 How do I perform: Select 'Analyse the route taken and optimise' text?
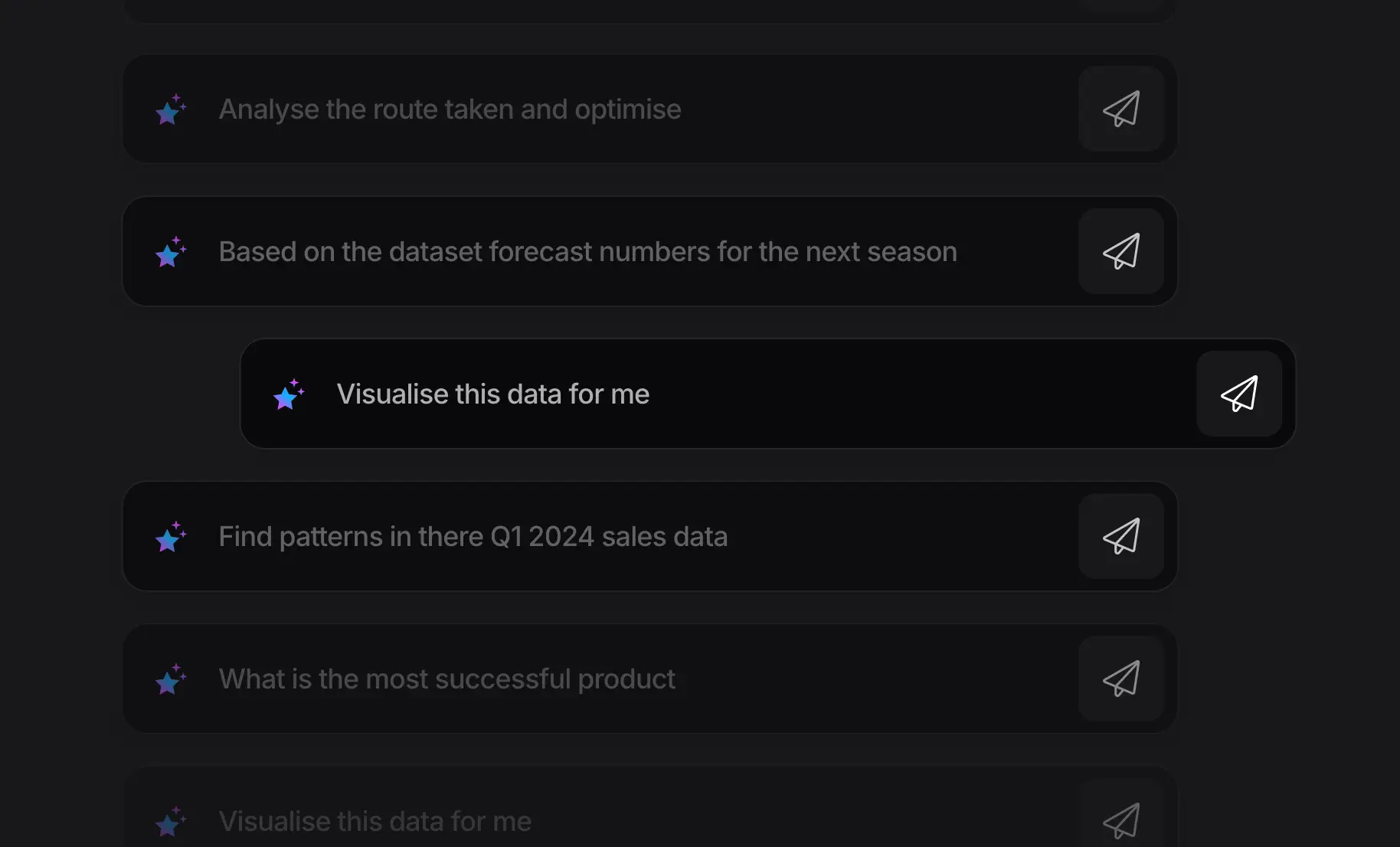[450, 110]
